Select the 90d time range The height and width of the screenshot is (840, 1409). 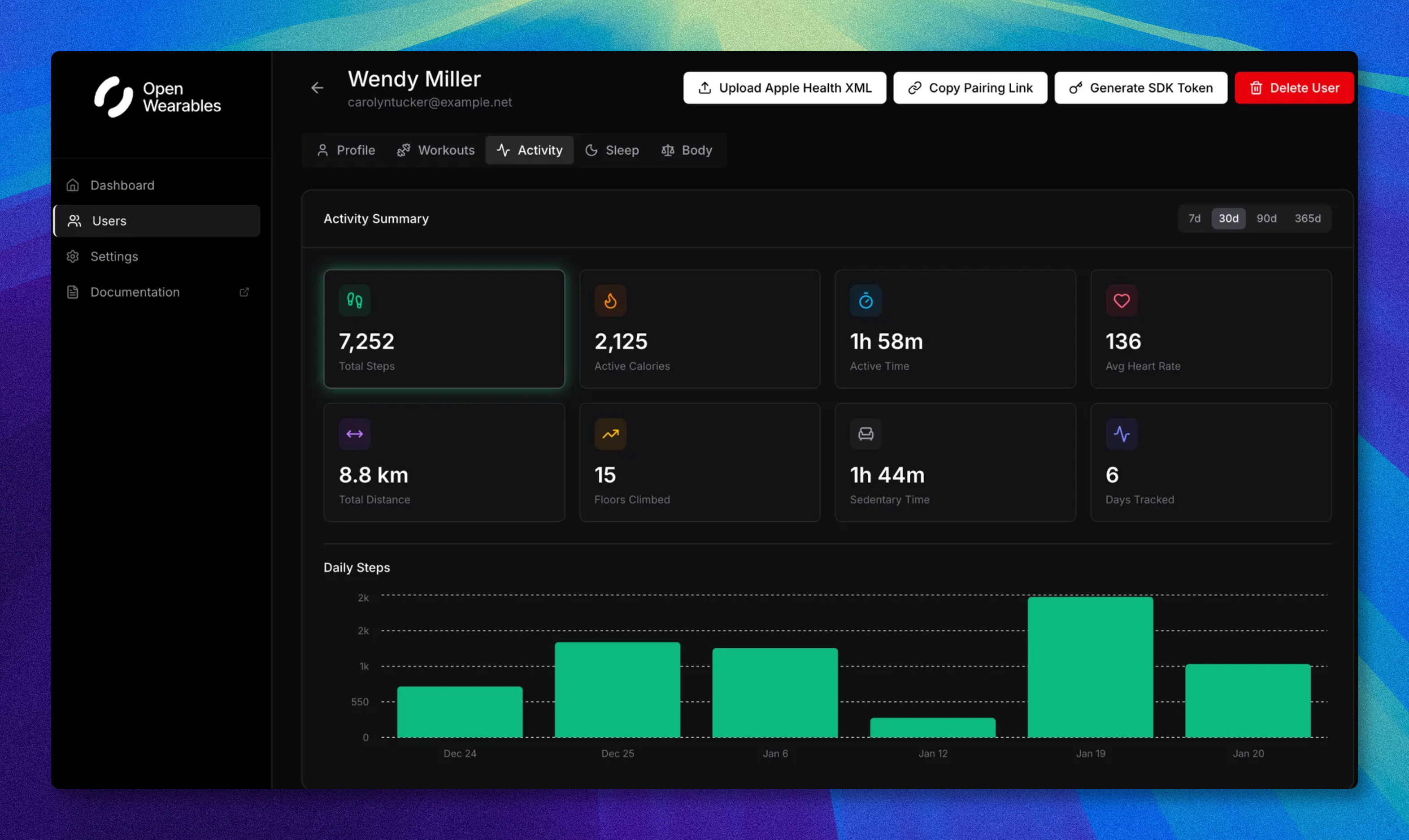(1267, 218)
